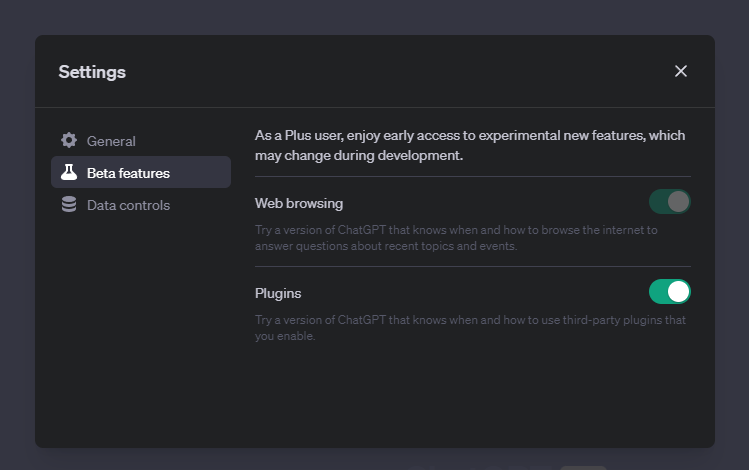
Task: Click the Plugins description about third-party plugins
Action: (471, 328)
